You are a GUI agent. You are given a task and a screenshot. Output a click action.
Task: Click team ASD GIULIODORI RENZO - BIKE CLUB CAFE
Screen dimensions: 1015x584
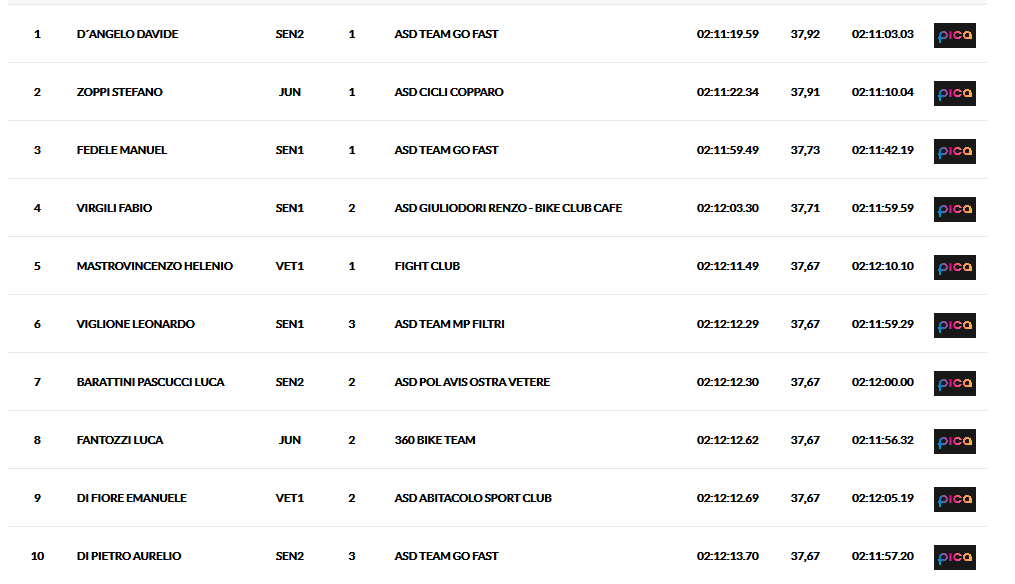pos(508,208)
